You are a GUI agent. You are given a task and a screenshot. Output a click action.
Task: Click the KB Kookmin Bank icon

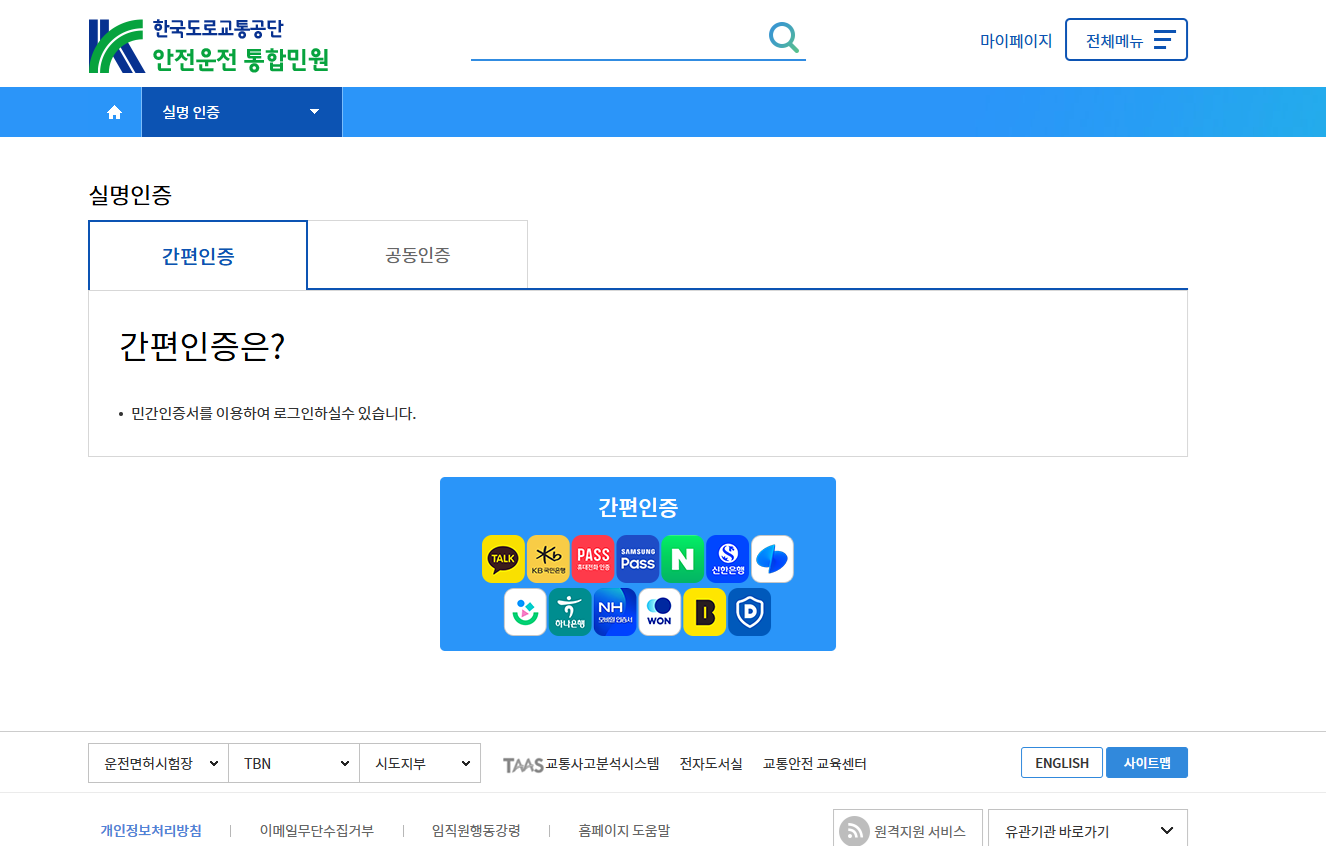[548, 559]
